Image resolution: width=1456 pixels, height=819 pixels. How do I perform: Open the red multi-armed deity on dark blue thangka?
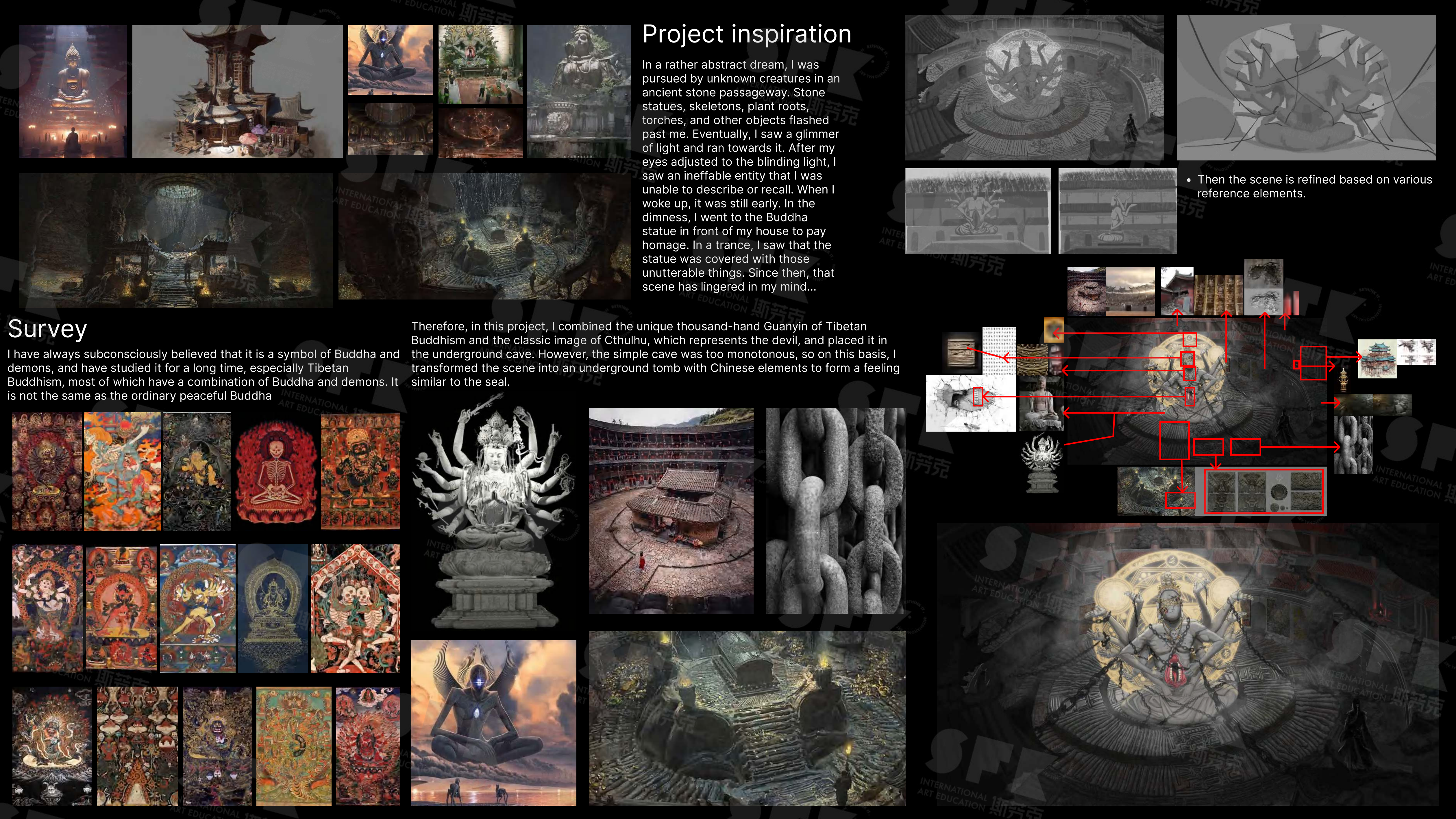click(368, 746)
